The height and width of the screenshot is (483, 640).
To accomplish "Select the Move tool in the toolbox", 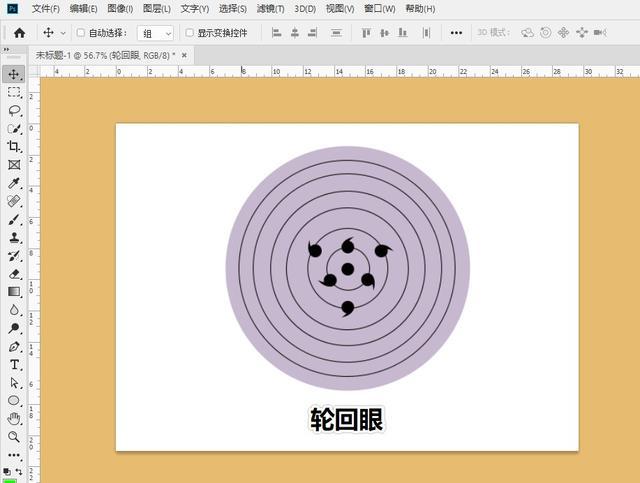I will [13, 74].
